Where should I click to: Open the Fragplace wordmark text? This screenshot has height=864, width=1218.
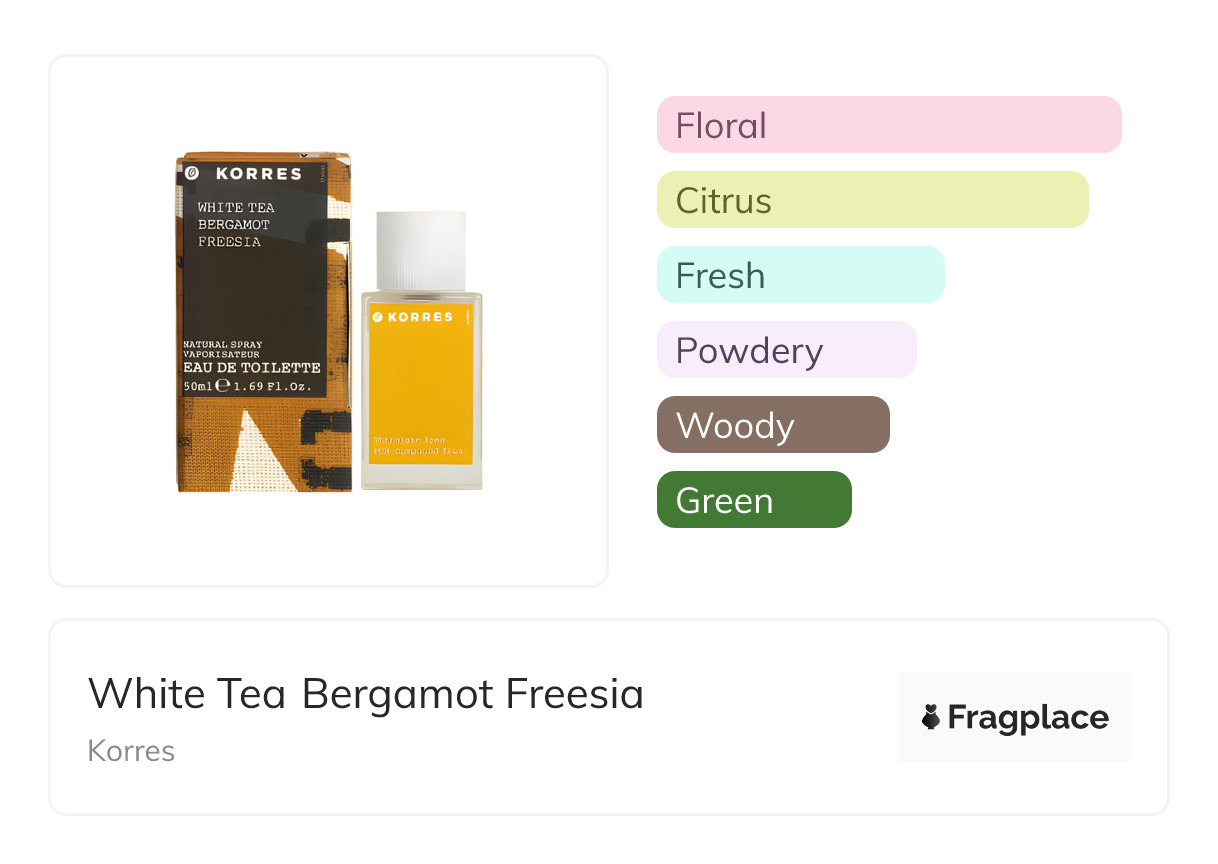coord(1028,717)
